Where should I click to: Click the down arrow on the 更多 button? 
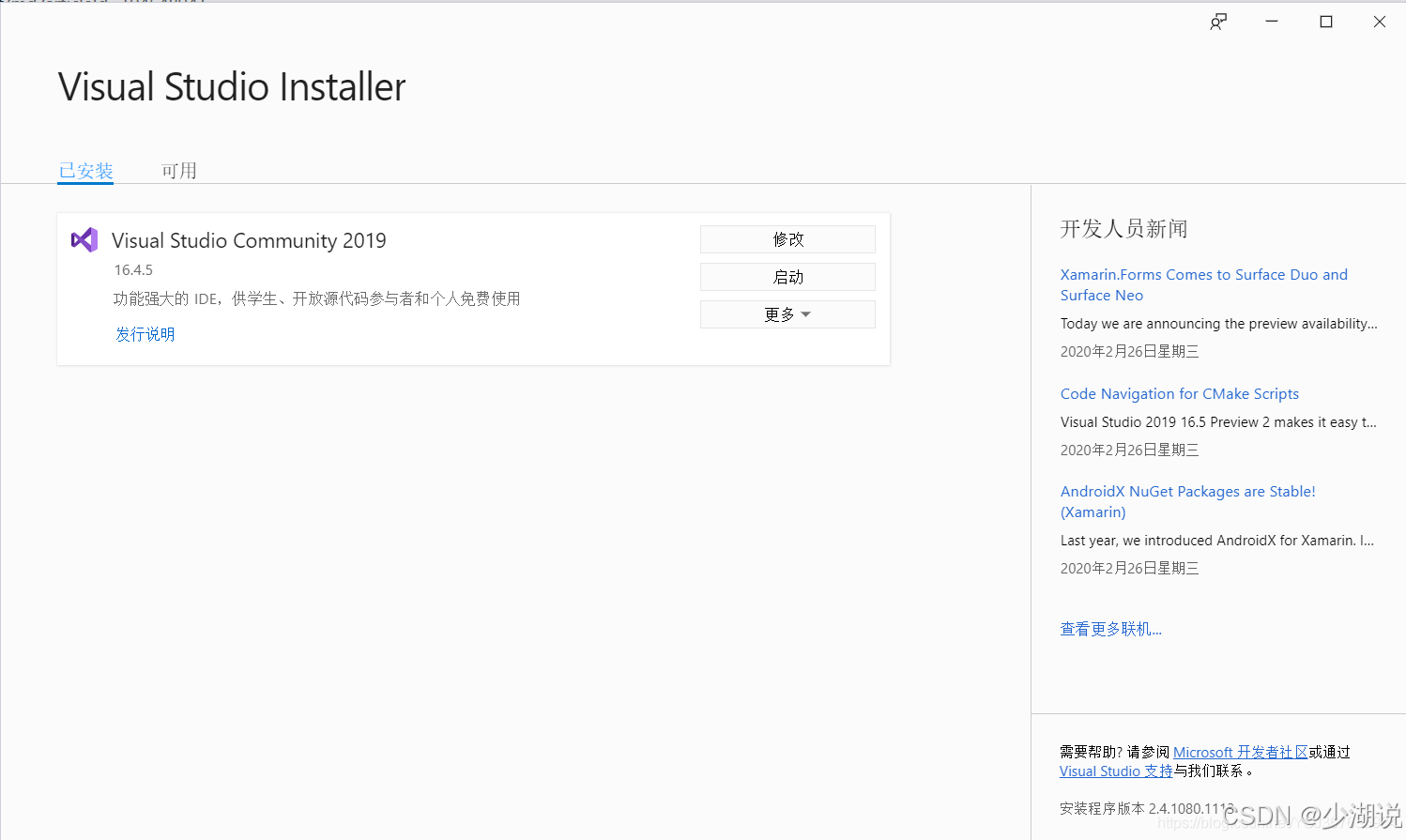coord(806,313)
